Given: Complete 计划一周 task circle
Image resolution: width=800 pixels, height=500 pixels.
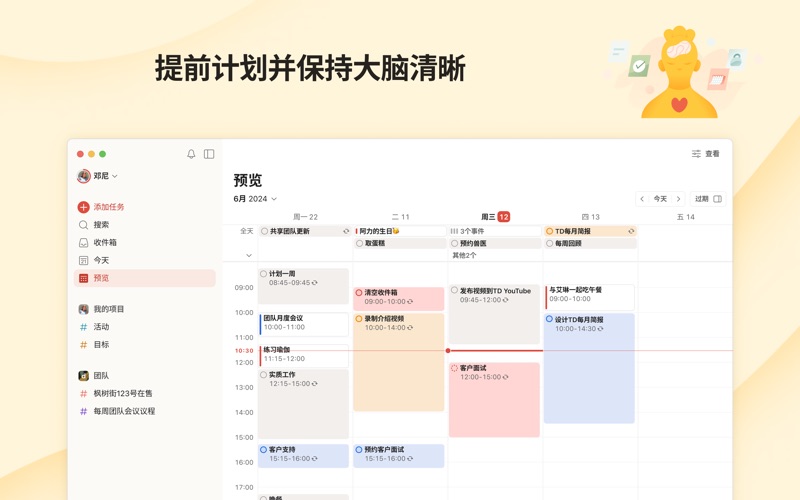Looking at the screenshot, I should (264, 274).
